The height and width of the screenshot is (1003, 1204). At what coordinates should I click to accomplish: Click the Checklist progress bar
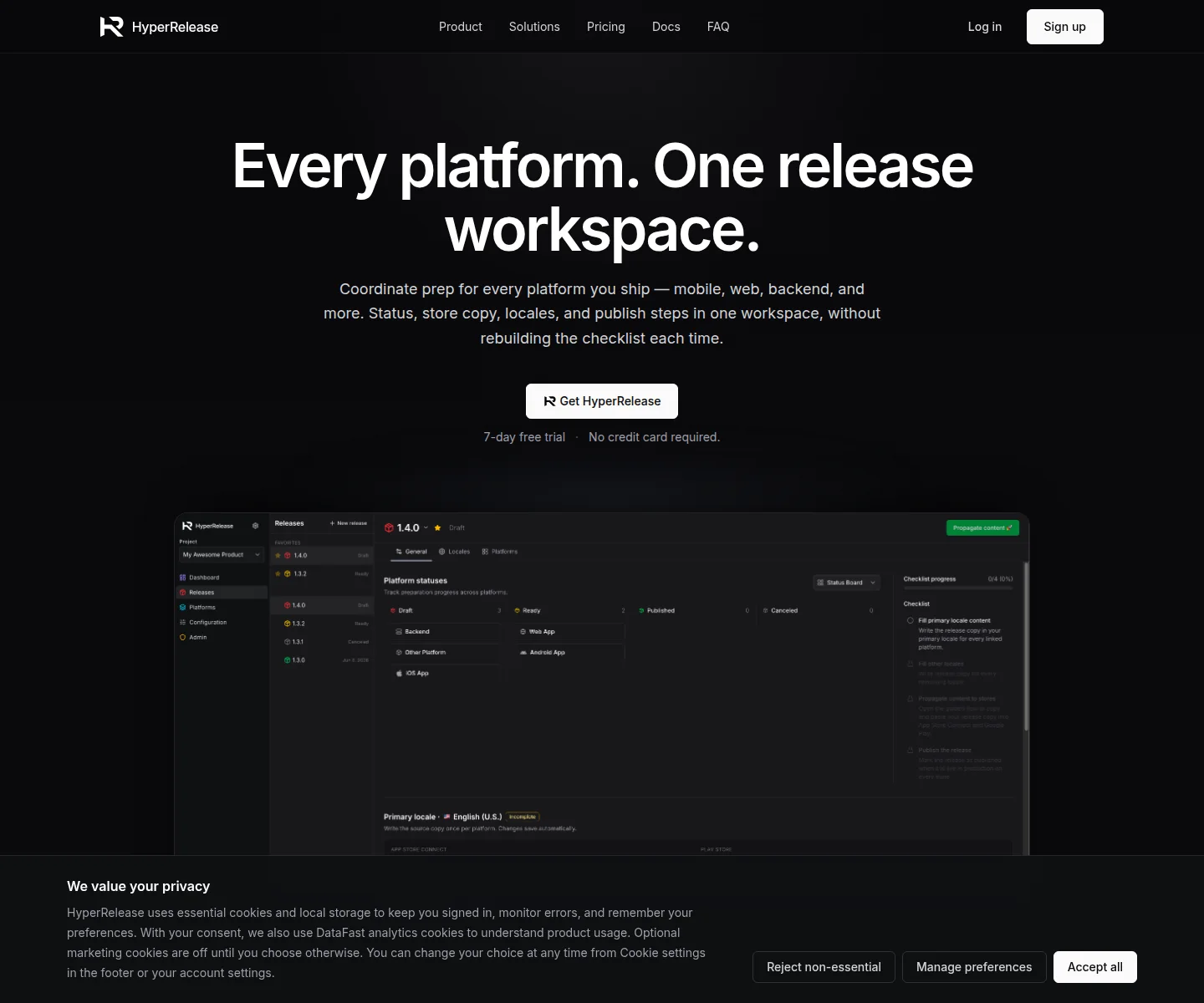click(x=958, y=588)
